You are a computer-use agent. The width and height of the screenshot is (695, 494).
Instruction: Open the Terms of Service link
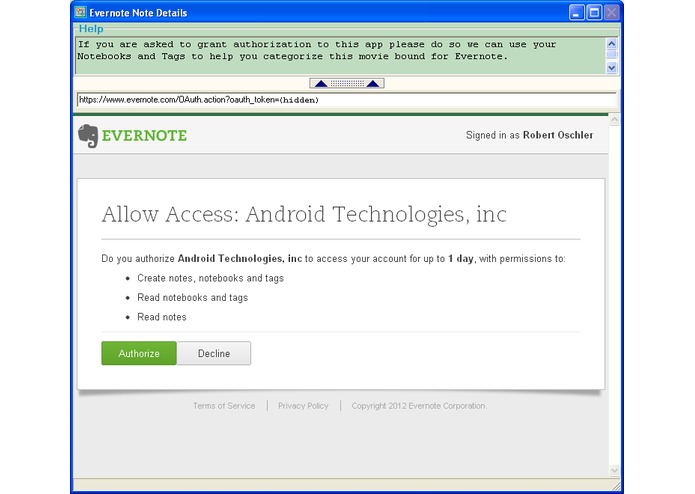pyautogui.click(x=224, y=406)
